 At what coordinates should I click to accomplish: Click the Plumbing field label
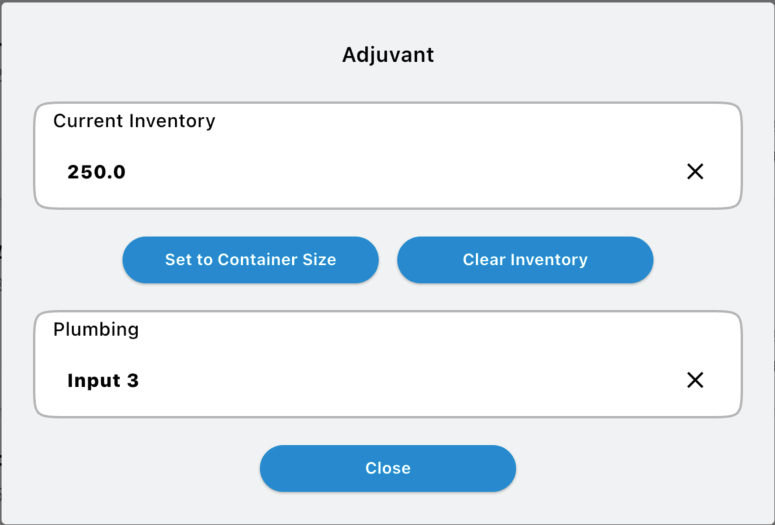click(96, 329)
